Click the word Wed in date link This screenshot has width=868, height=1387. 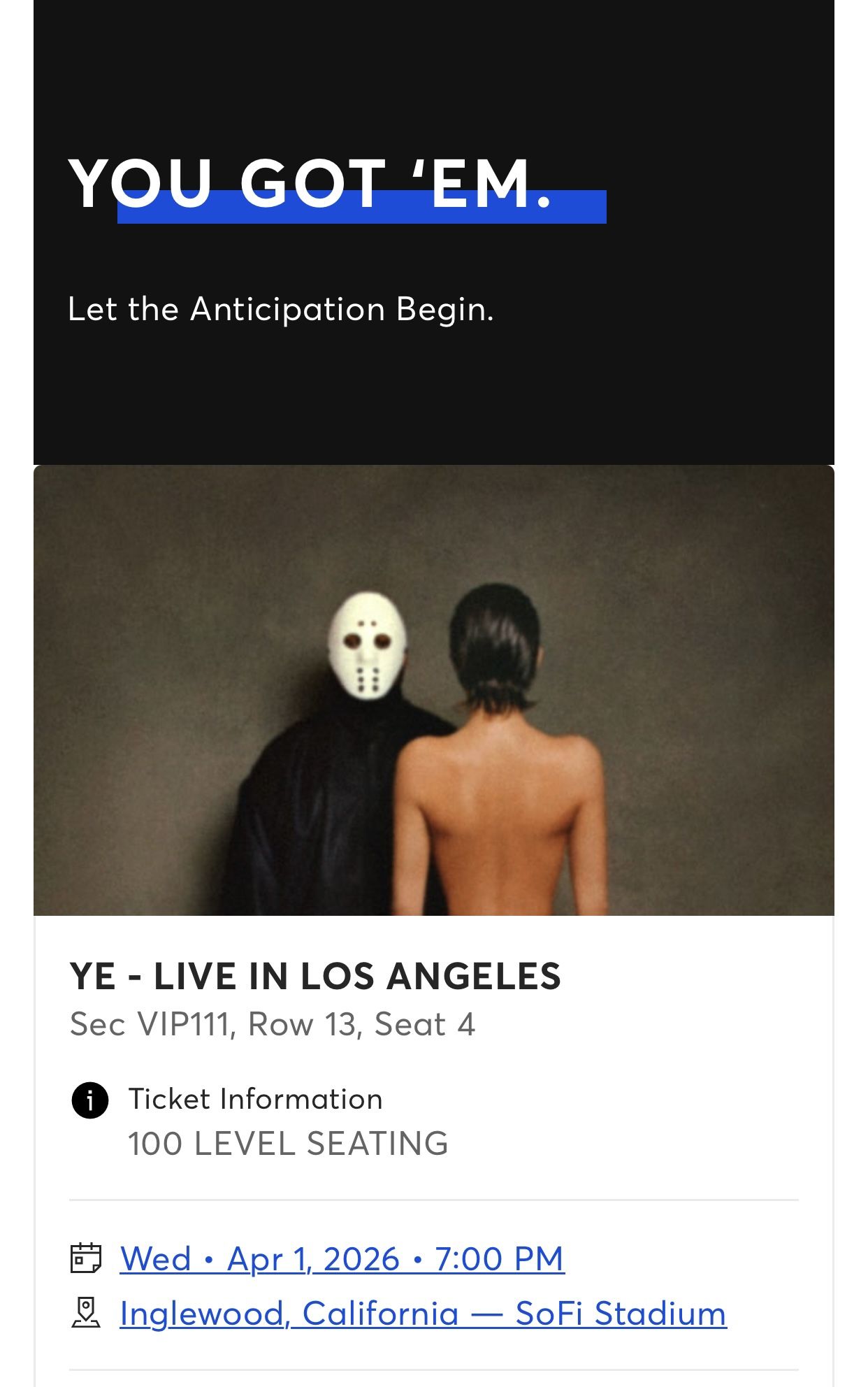(x=155, y=1259)
